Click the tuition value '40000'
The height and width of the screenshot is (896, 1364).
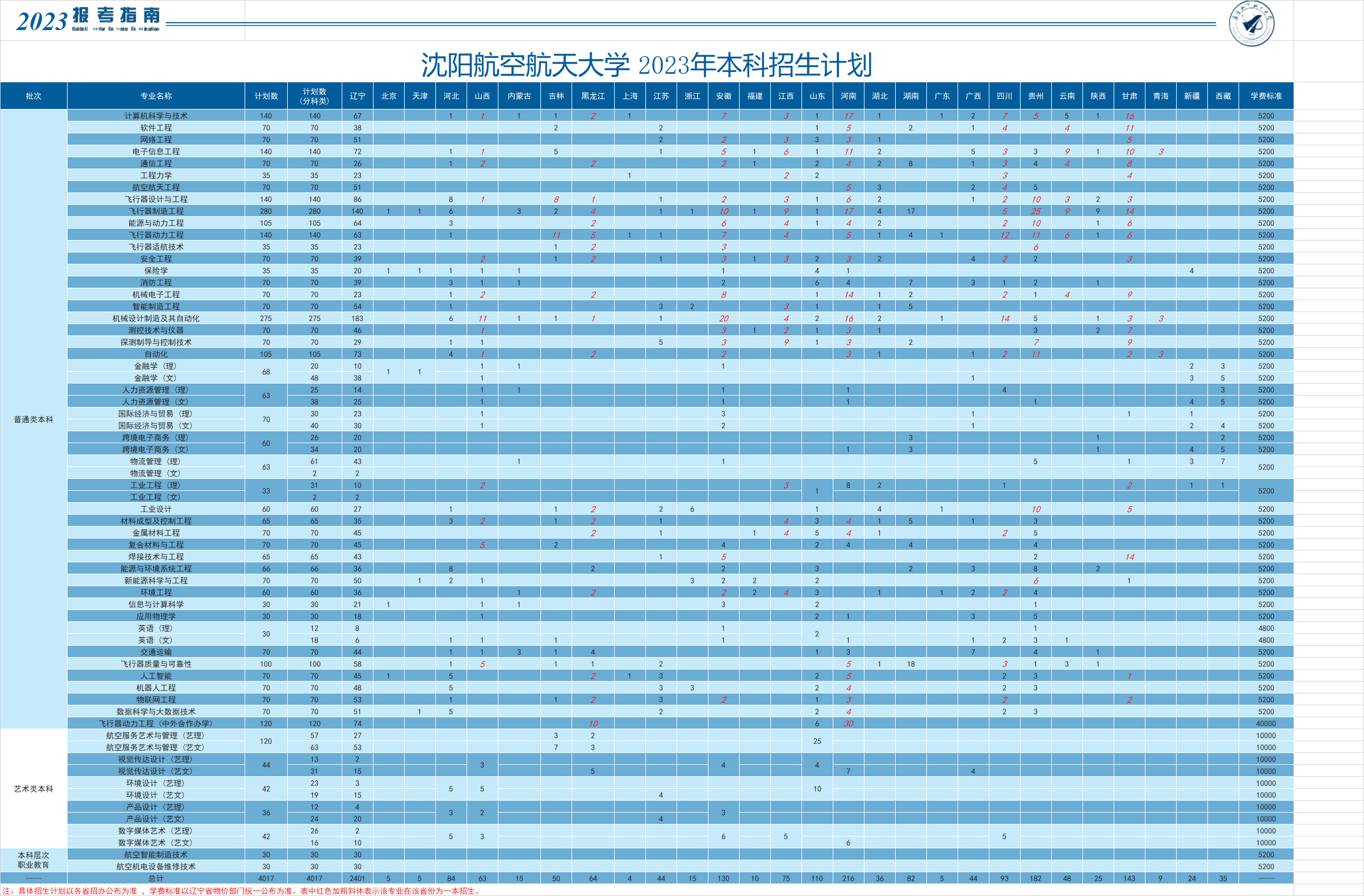pos(1266,723)
